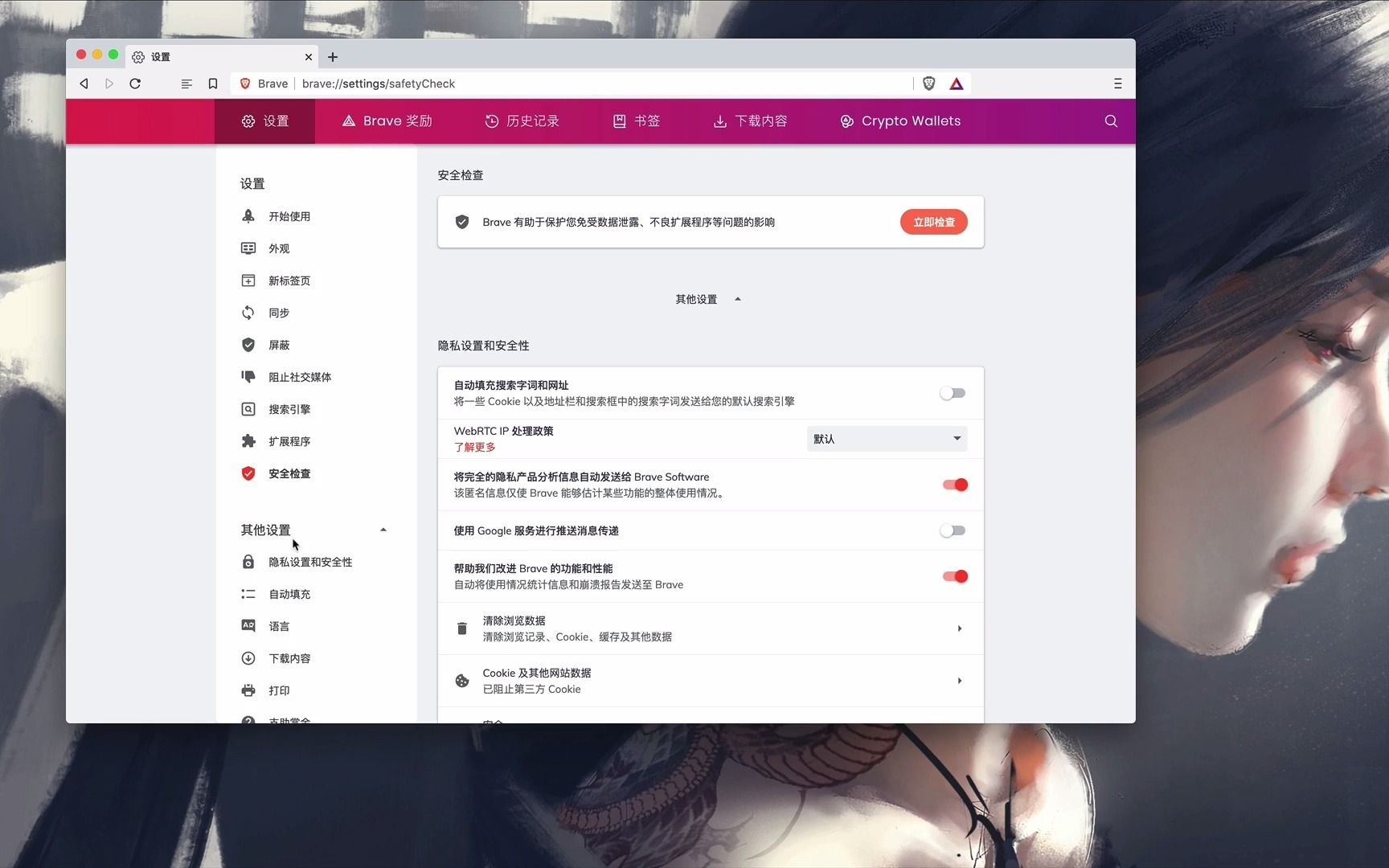Select 自动填充 in the sidebar

pos(289,594)
